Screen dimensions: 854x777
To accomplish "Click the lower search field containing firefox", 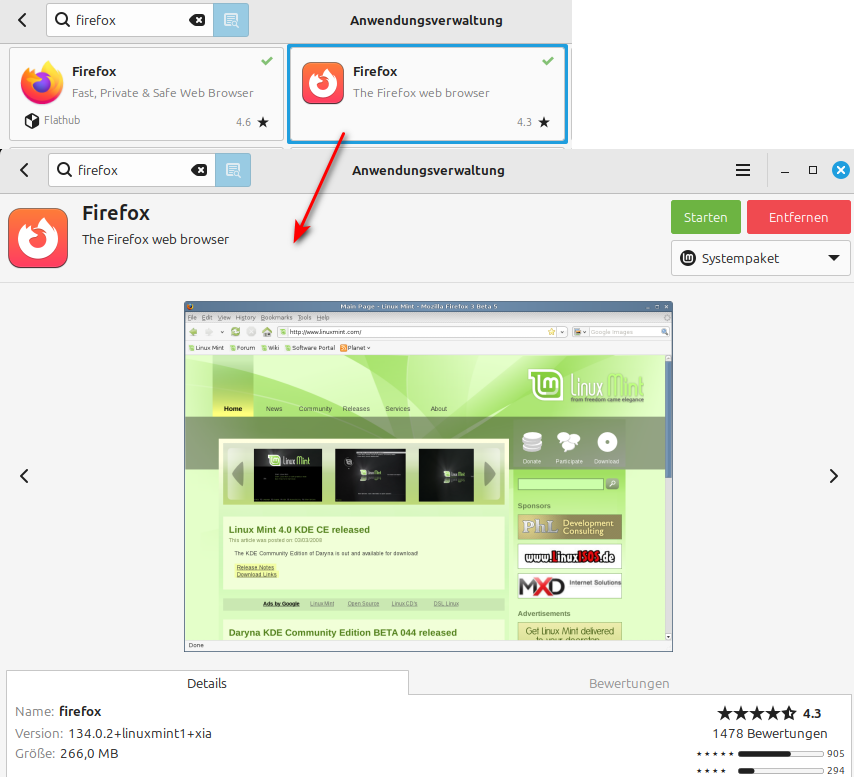I will (x=132, y=170).
